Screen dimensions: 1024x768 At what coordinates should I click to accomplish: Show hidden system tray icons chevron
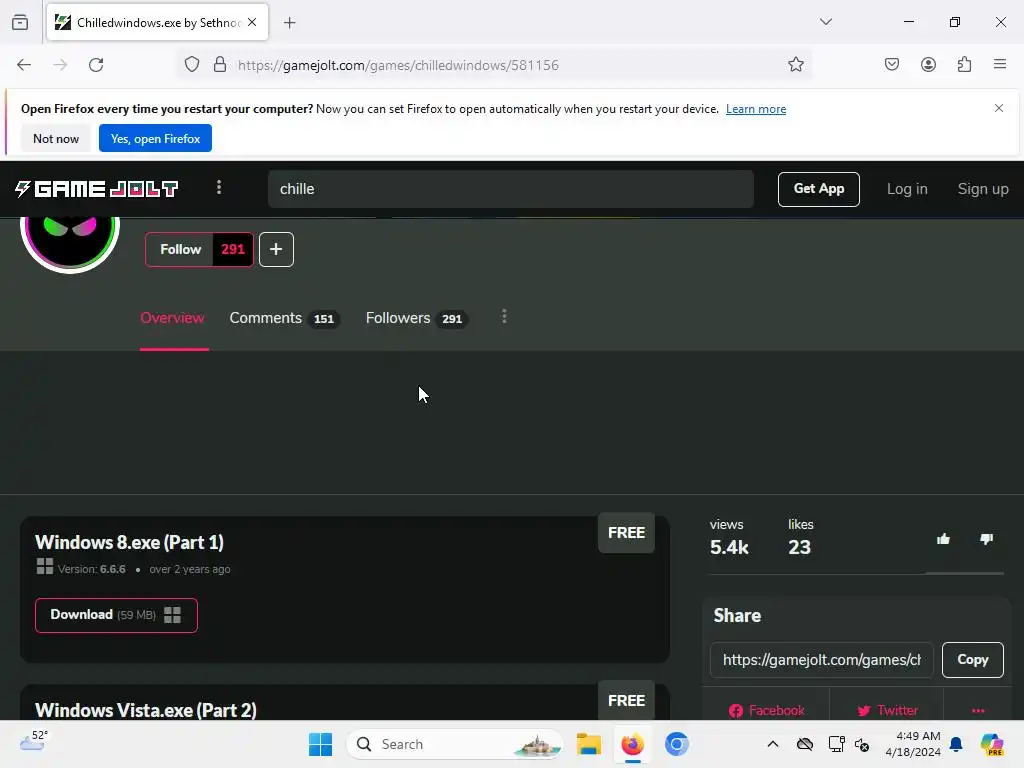coord(773,744)
